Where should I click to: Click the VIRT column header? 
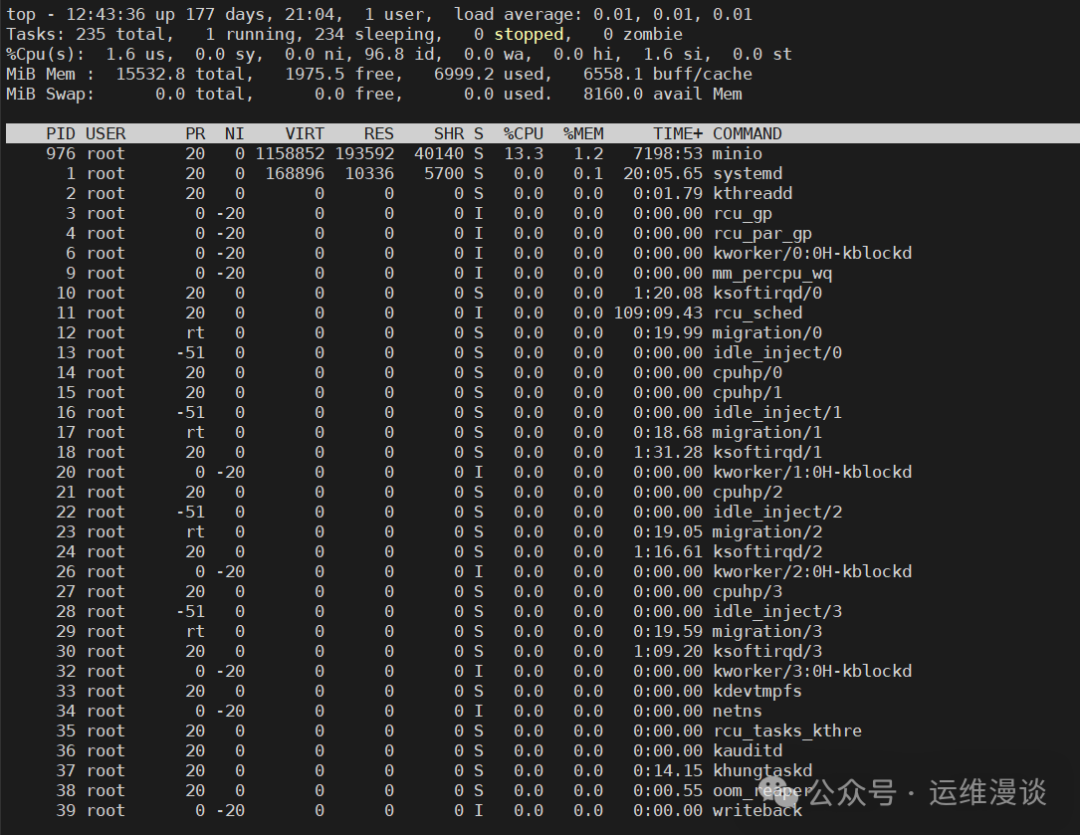pyautogui.click(x=304, y=133)
